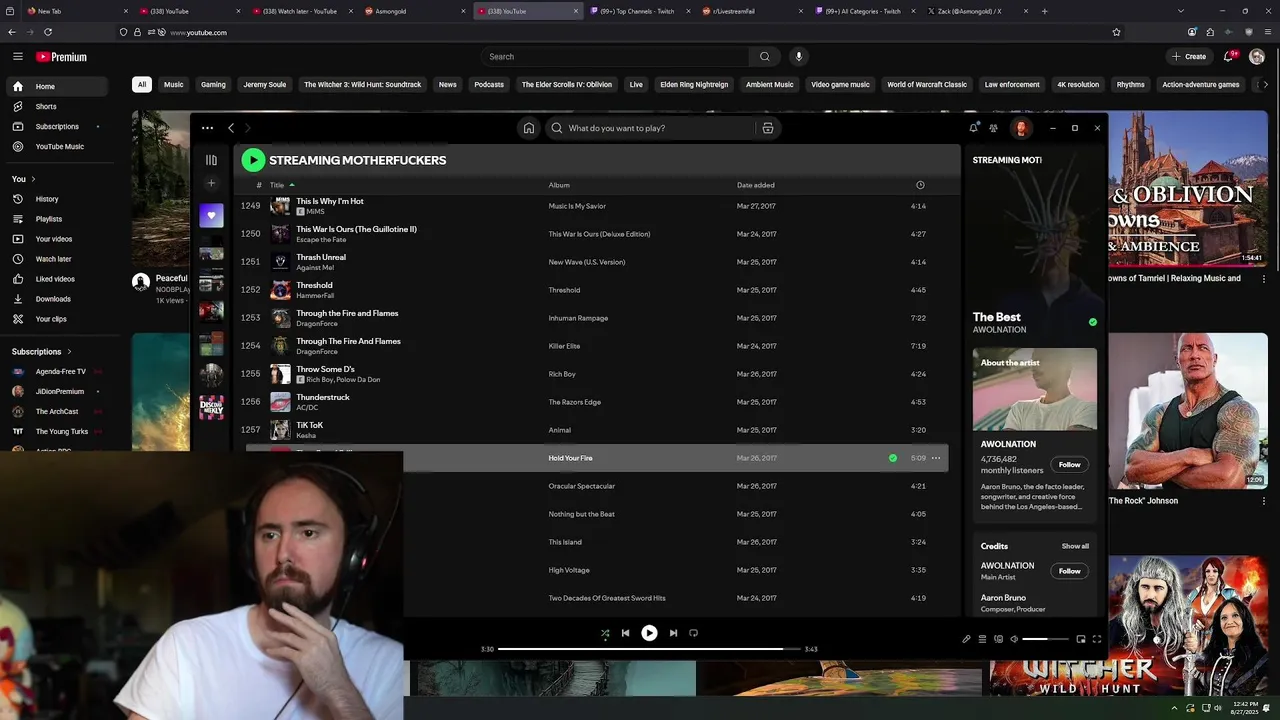The height and width of the screenshot is (720, 1280).
Task: Toggle saved checkmark on Hold Your Fire row
Action: click(x=893, y=458)
